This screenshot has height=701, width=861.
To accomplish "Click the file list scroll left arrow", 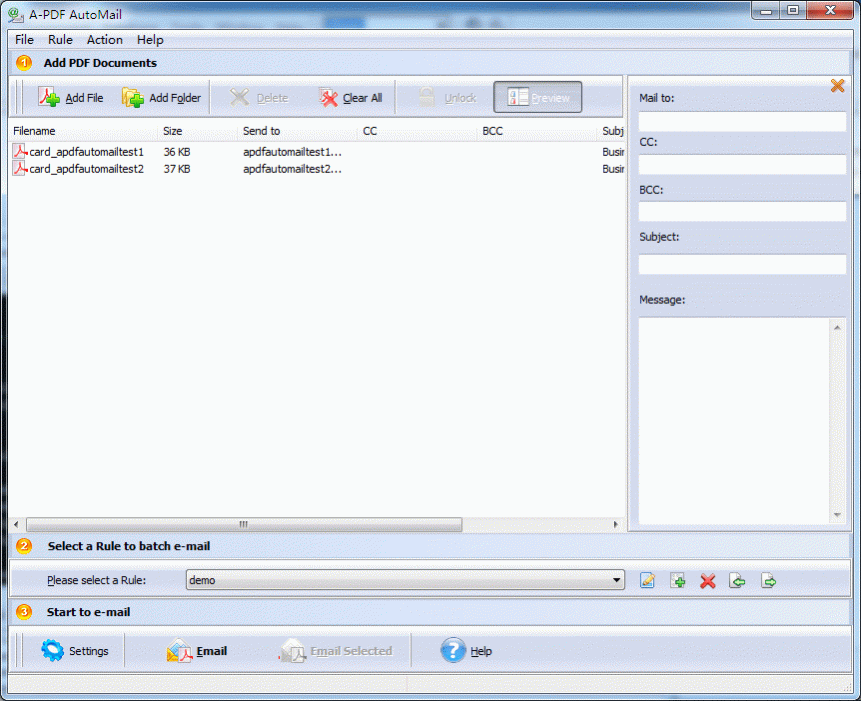I will pos(16,524).
